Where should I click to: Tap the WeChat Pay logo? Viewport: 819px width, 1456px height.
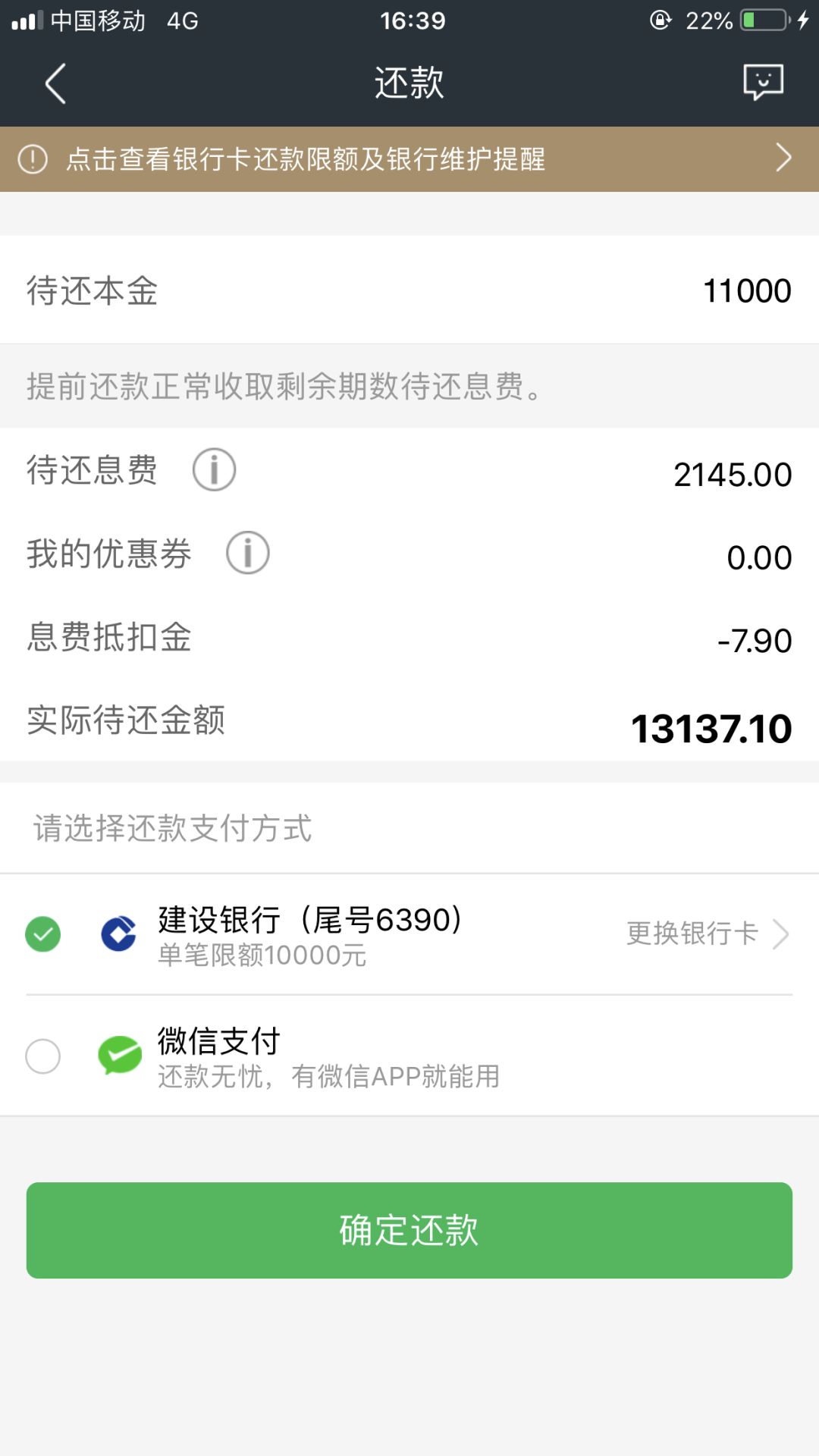[x=120, y=1055]
